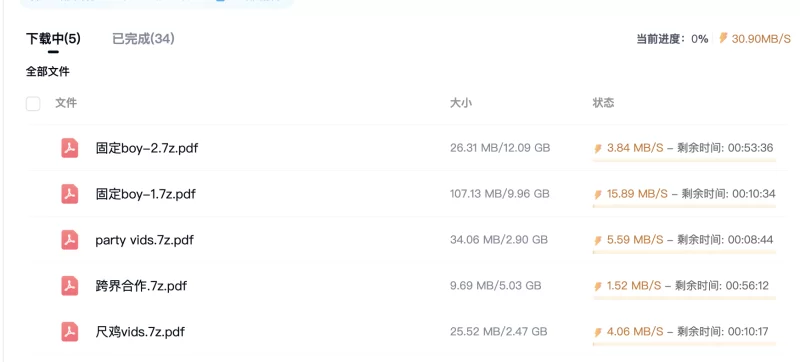Click the 大小 column header
Image resolution: width=800 pixels, height=362 pixels.
(461, 103)
